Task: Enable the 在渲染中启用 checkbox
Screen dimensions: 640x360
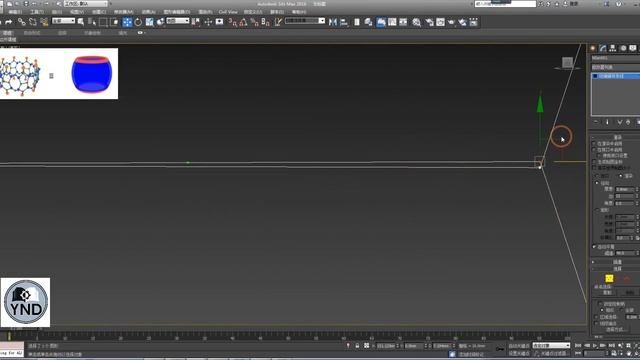Action: click(594, 144)
